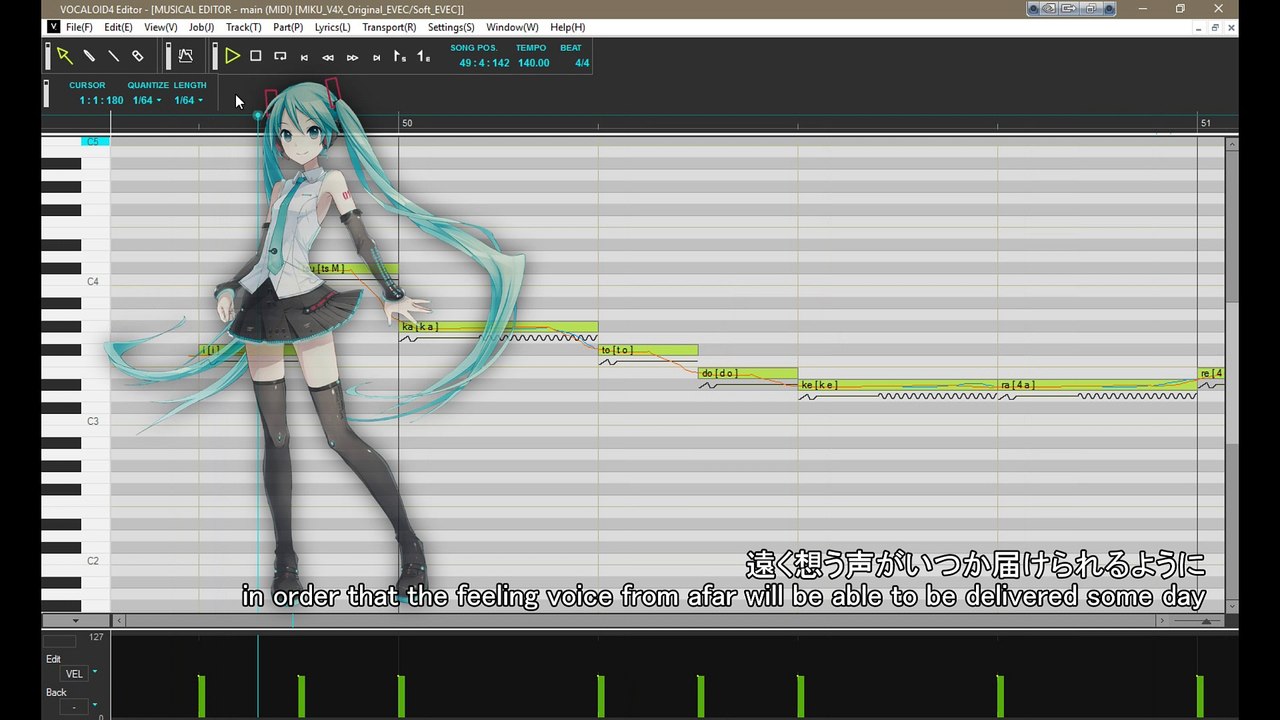The width and height of the screenshot is (1280, 720).
Task: Open the Lyrics(L) menu
Action: pyautogui.click(x=332, y=27)
